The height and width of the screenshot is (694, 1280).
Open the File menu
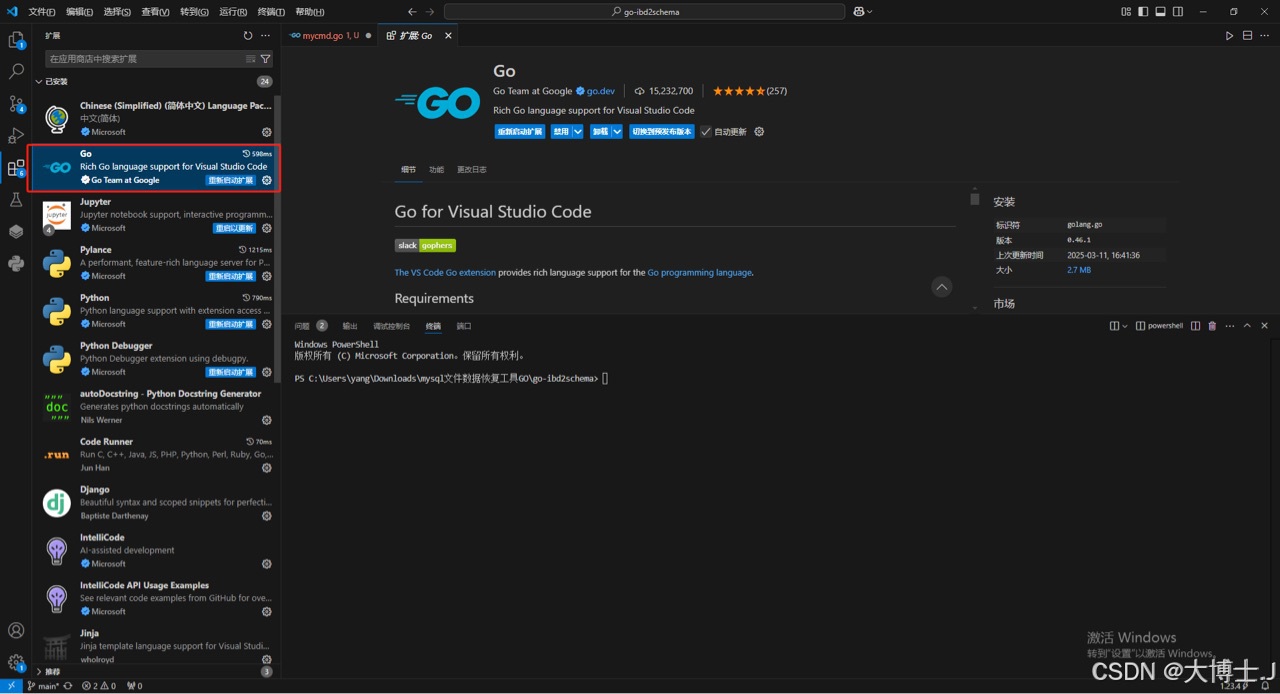[41, 12]
